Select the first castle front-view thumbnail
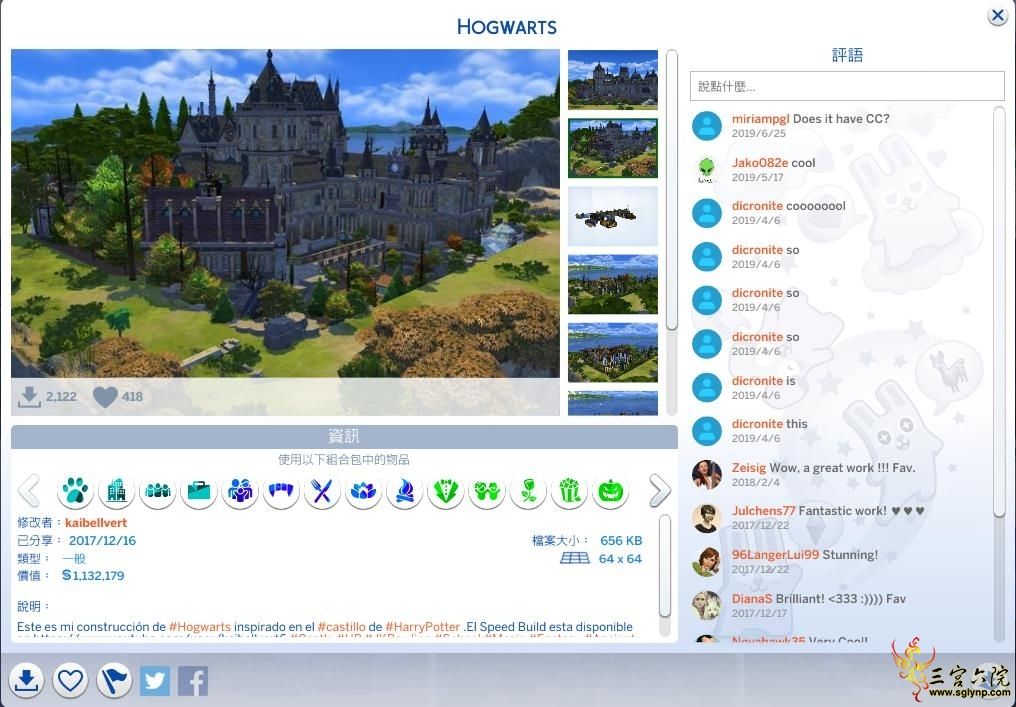Screen dimensions: 1016x707 (613, 80)
